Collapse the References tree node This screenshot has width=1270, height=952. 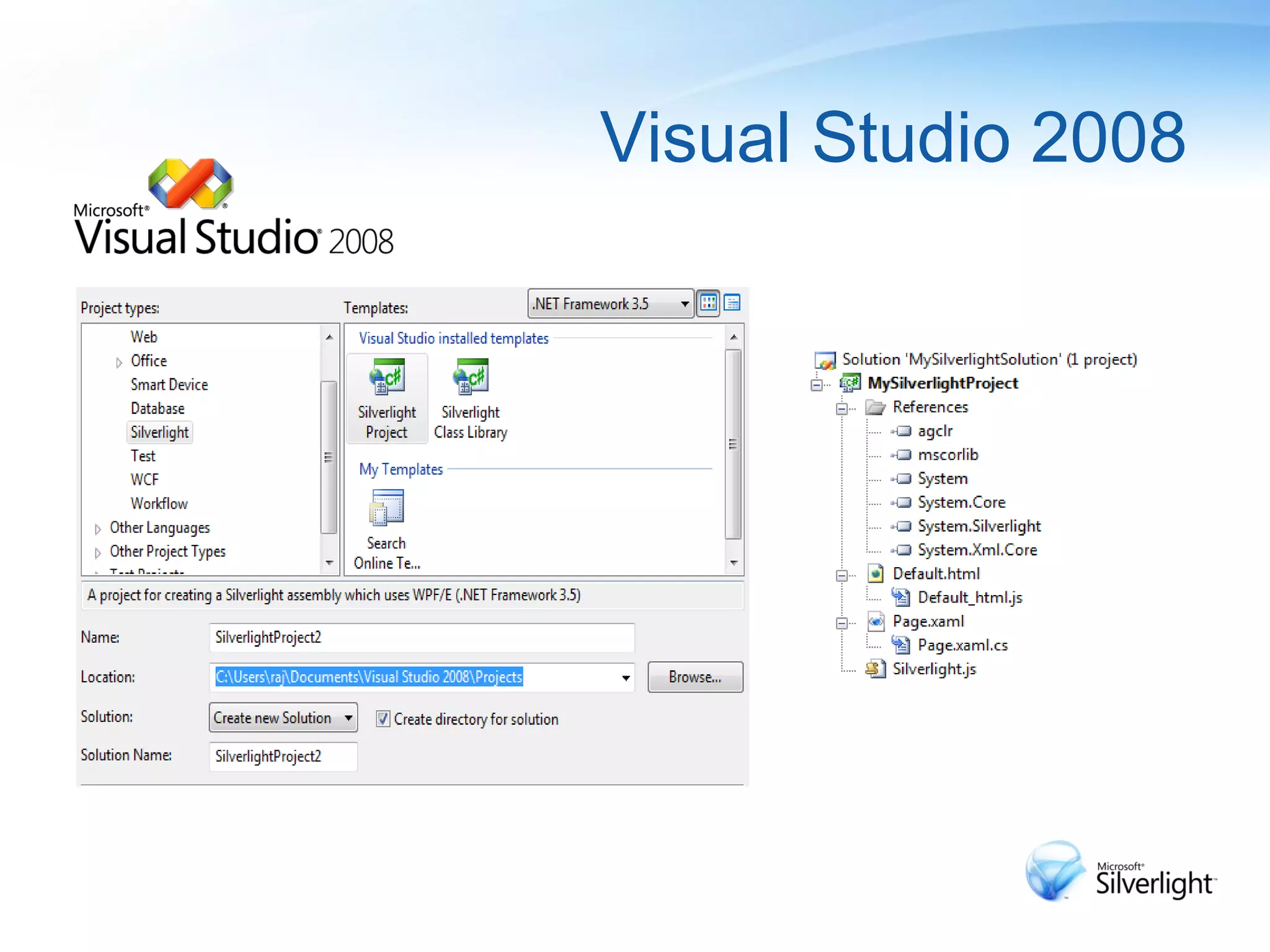842,408
